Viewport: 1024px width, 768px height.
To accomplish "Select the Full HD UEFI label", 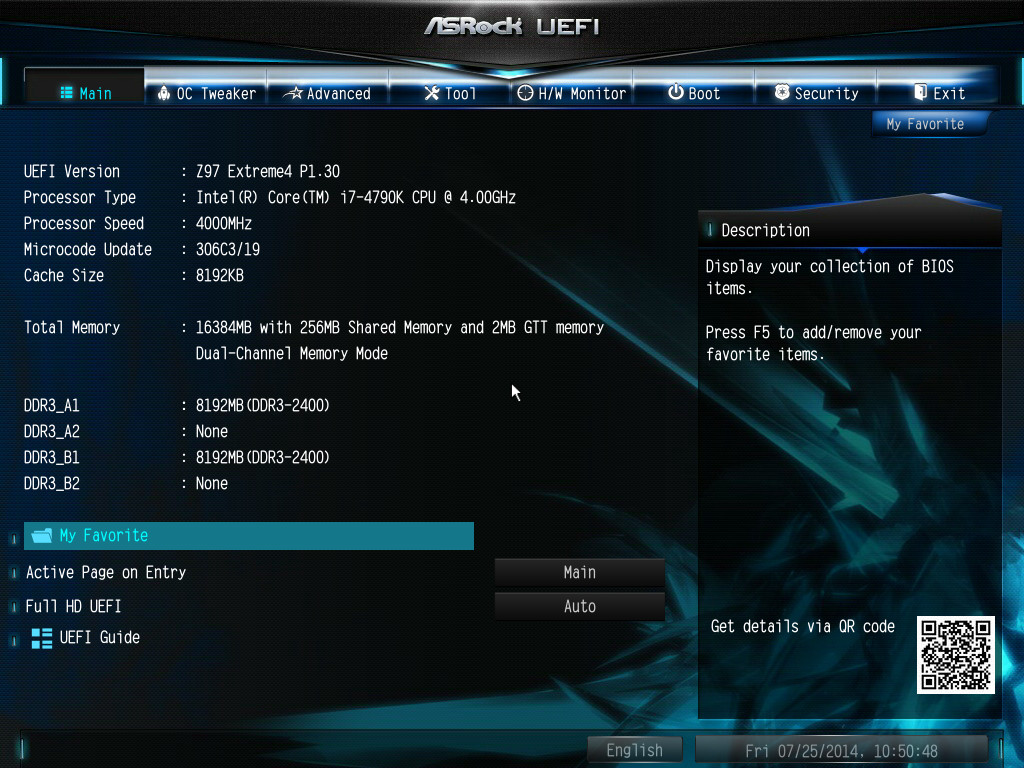I will (x=73, y=607).
